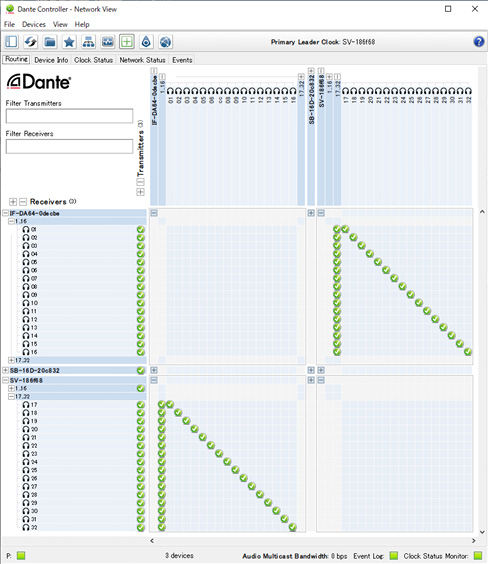Expand all receivers with the plus button
The image size is (488, 564).
[13, 201]
